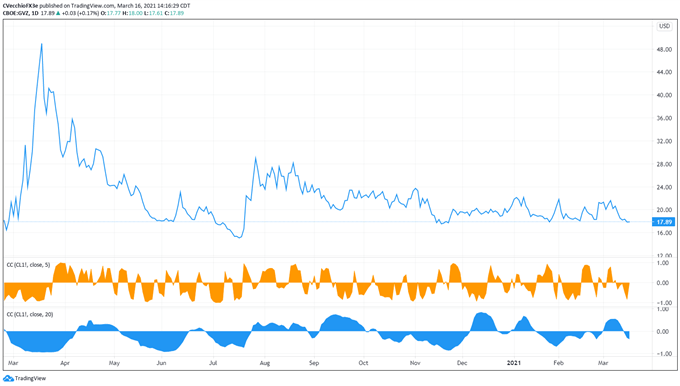The height and width of the screenshot is (386, 680).
Task: Click the CVecchioFX3e author name
Action: click(x=20, y=6)
